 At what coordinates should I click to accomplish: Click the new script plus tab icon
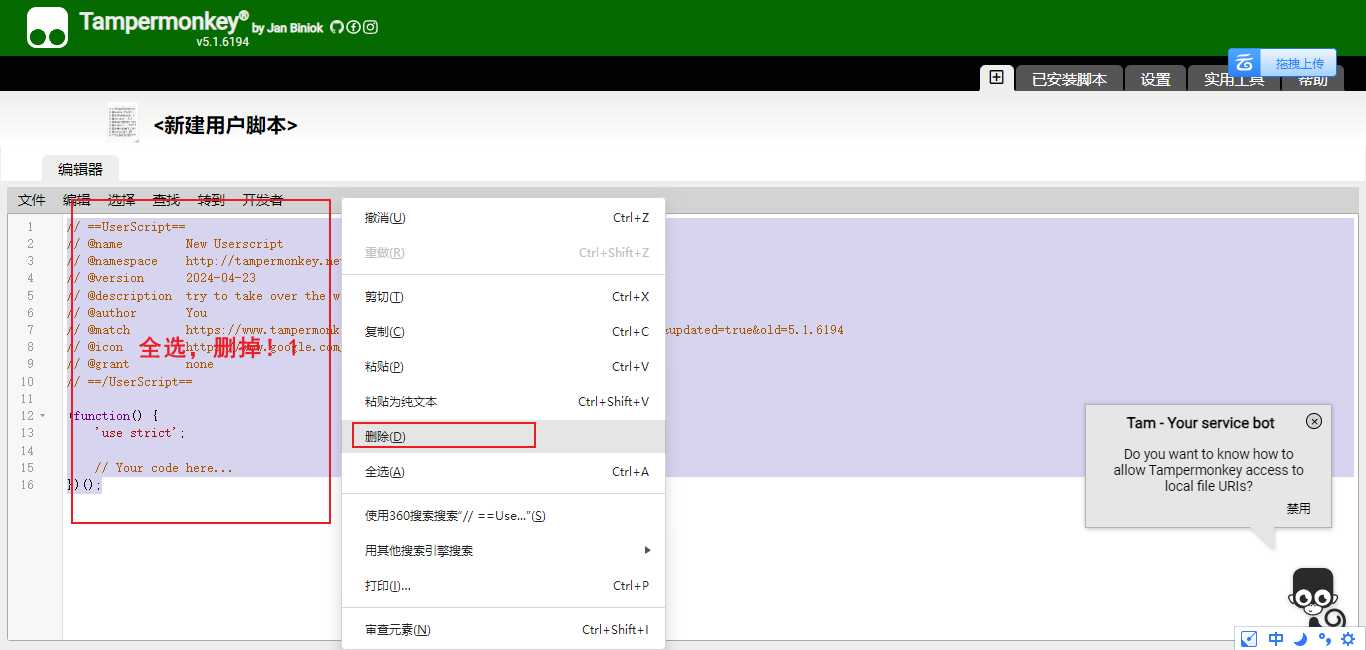click(x=996, y=77)
